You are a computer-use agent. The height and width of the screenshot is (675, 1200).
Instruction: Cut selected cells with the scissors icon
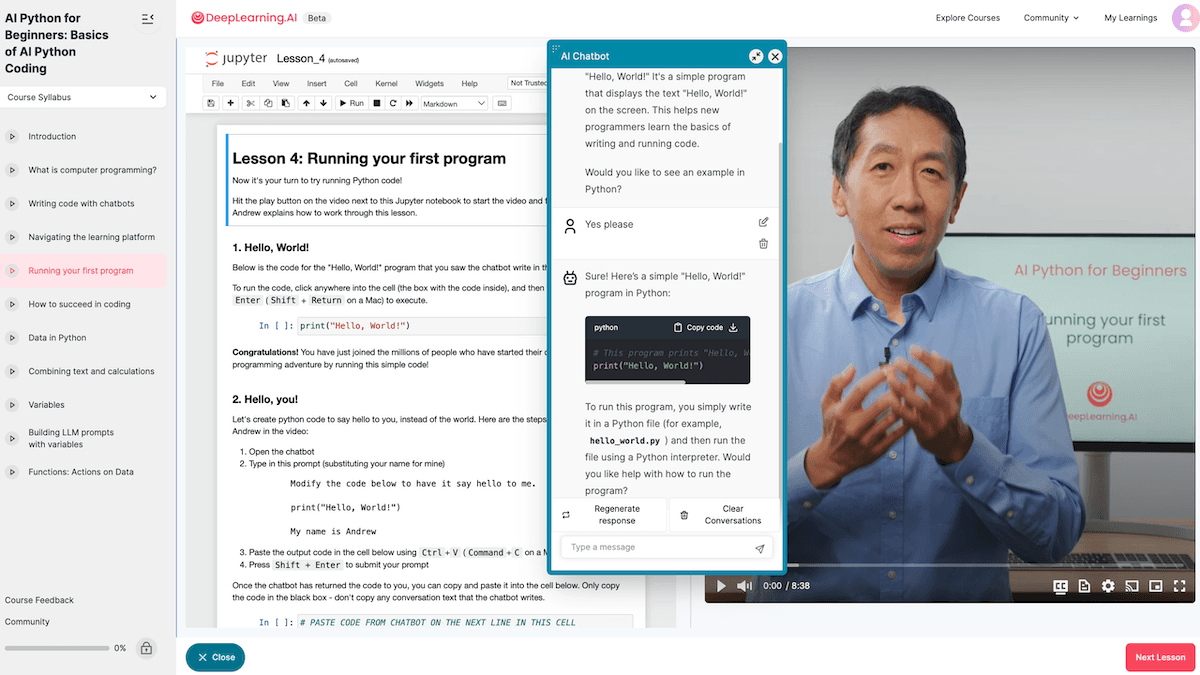pyautogui.click(x=251, y=103)
